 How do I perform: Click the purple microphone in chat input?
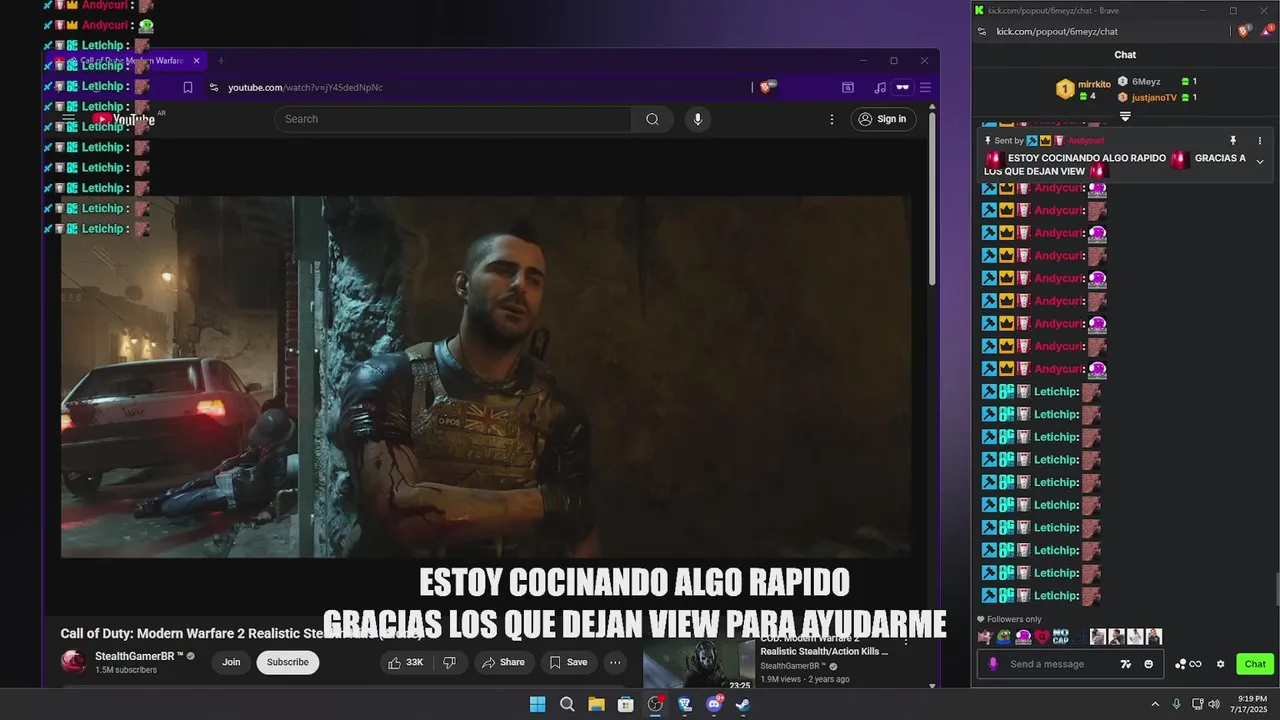993,664
